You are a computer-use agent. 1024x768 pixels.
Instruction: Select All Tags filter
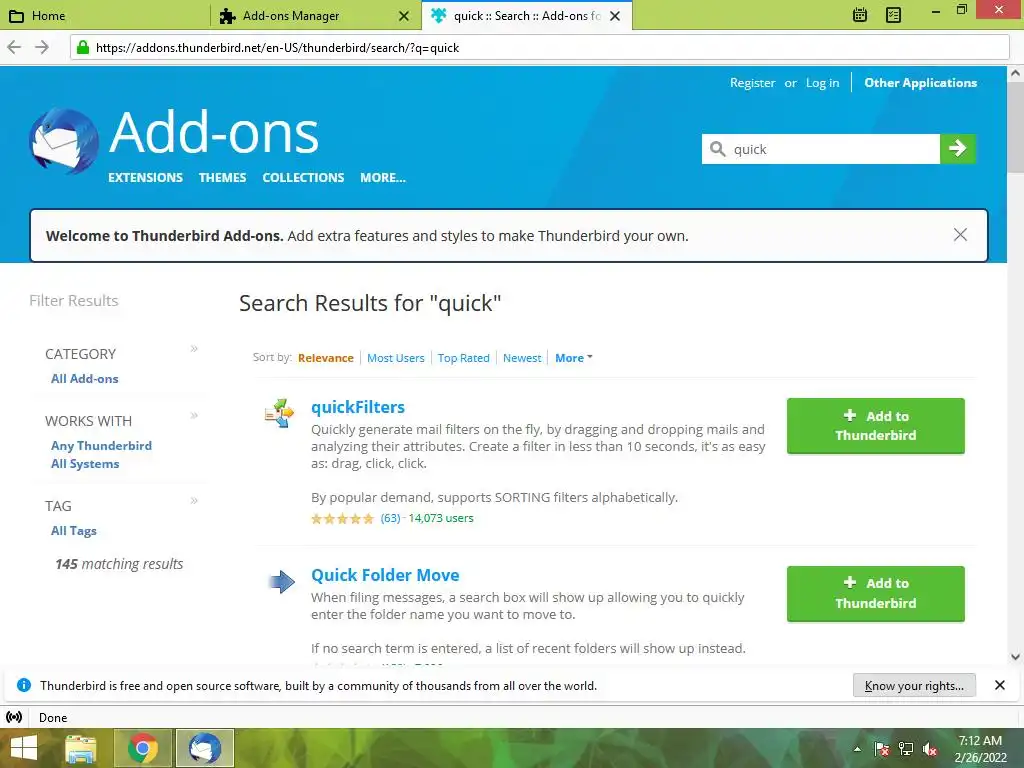pos(74,531)
